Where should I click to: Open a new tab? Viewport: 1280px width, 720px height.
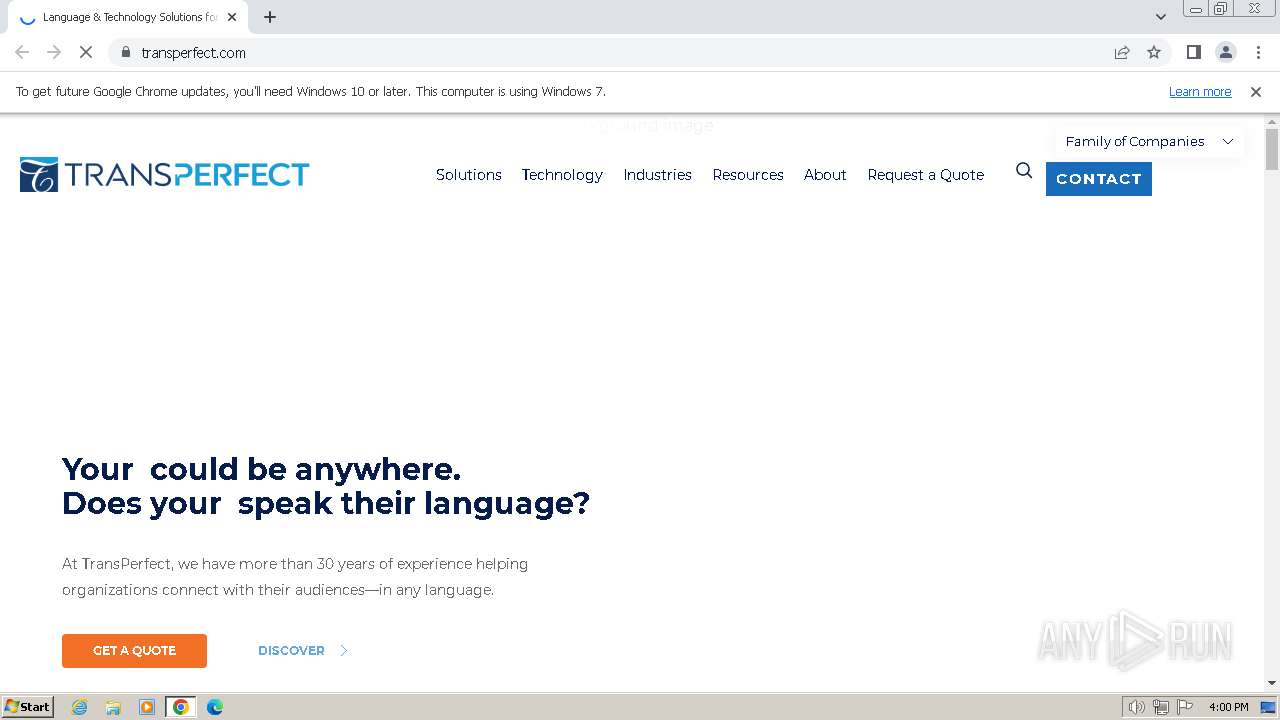tap(270, 17)
